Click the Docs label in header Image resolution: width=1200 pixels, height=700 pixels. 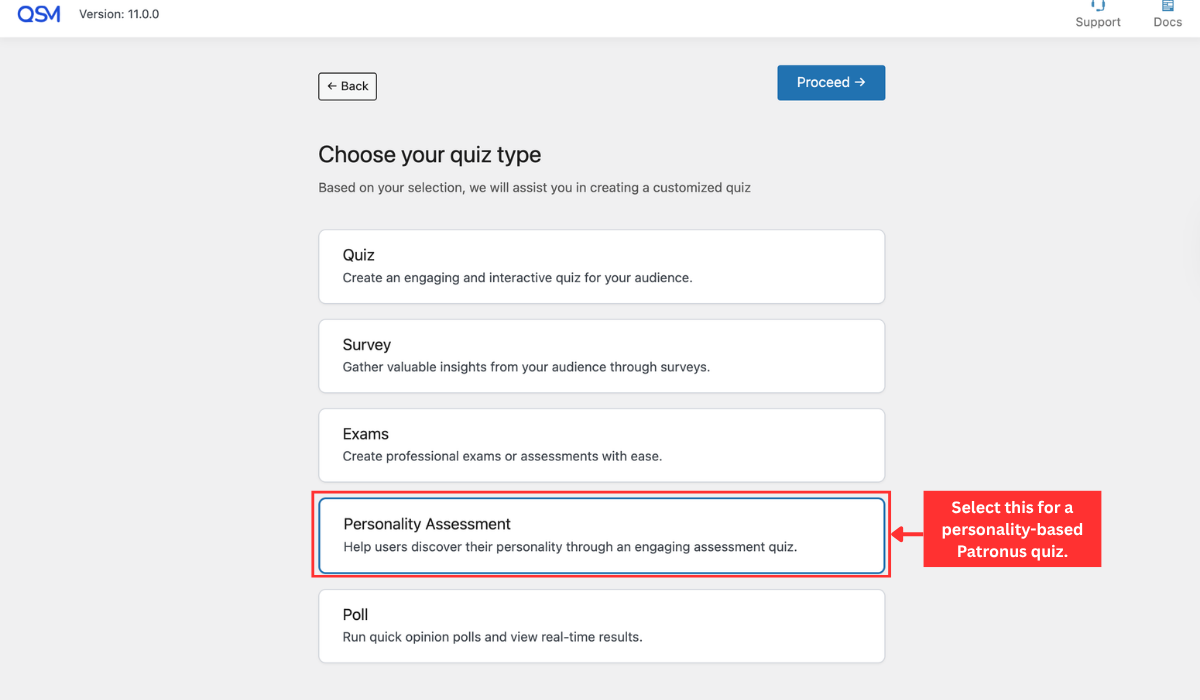click(x=1167, y=22)
